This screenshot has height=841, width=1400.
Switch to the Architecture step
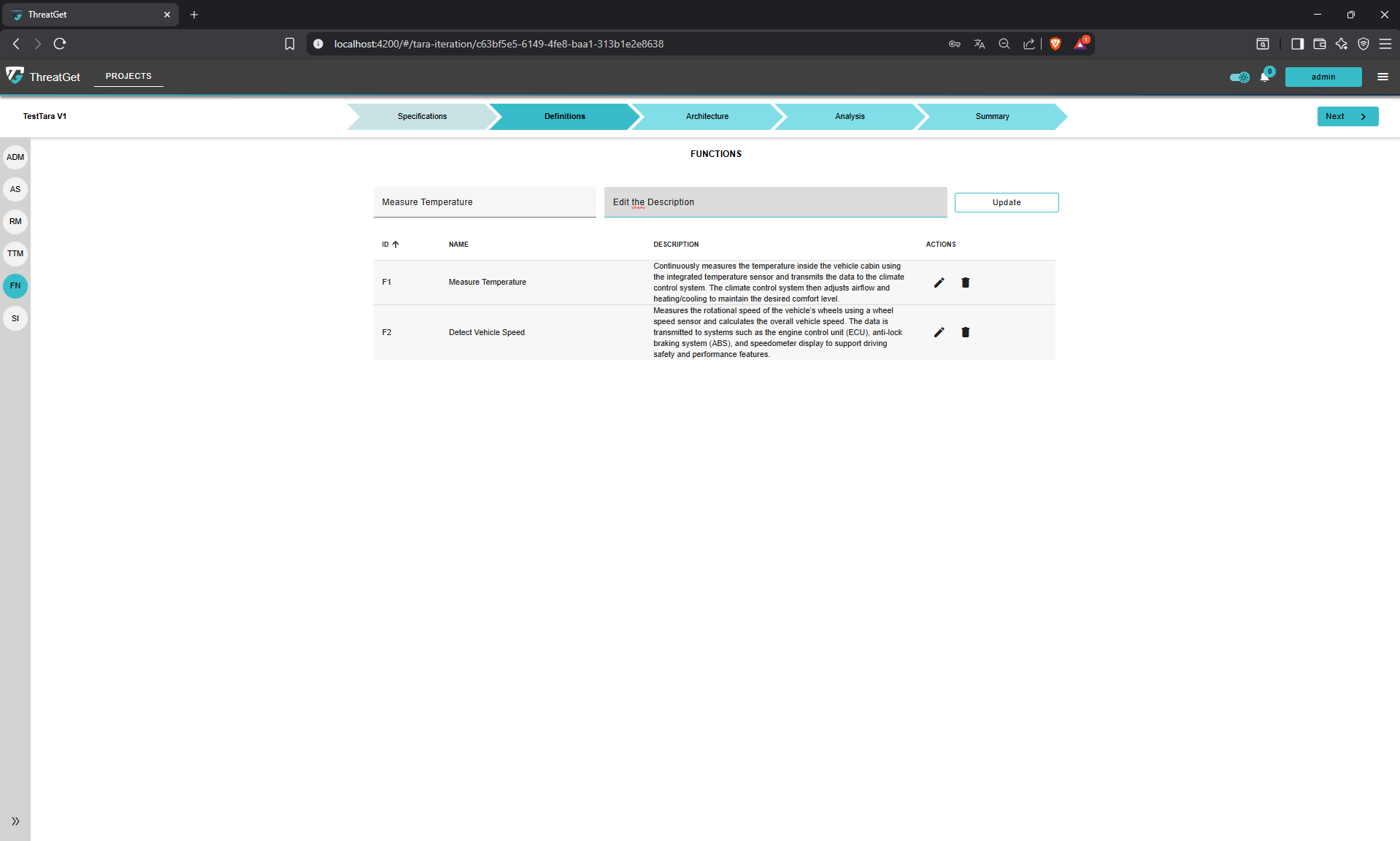pyautogui.click(x=707, y=117)
